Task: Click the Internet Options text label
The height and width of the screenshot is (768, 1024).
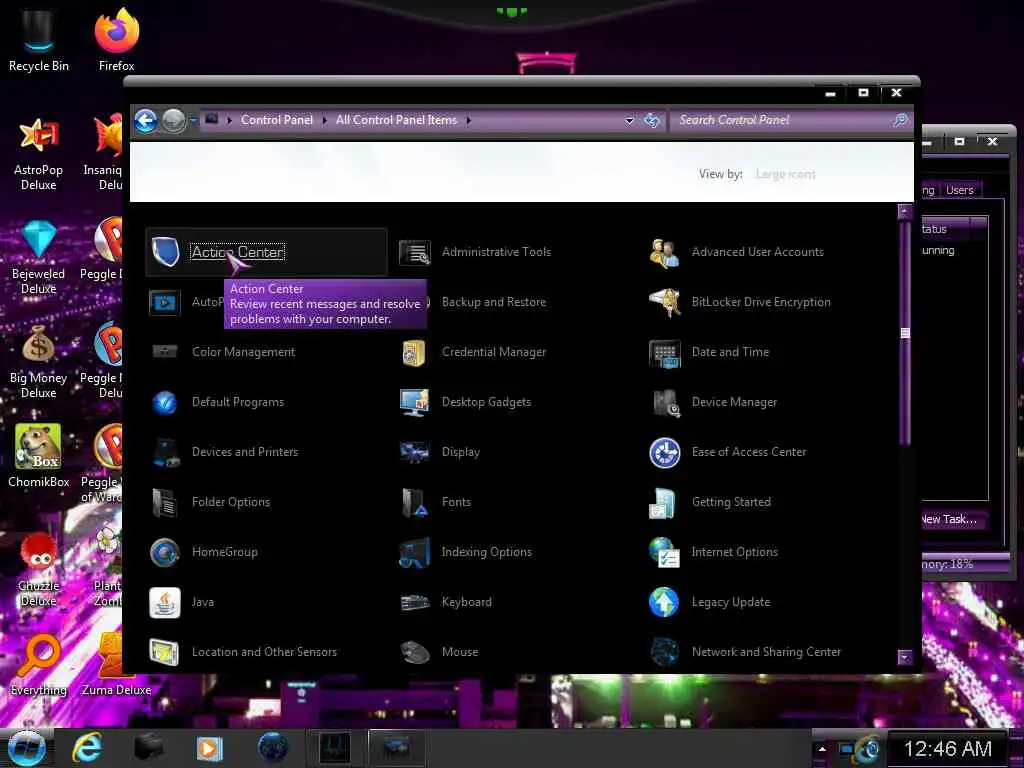Action: tap(735, 552)
